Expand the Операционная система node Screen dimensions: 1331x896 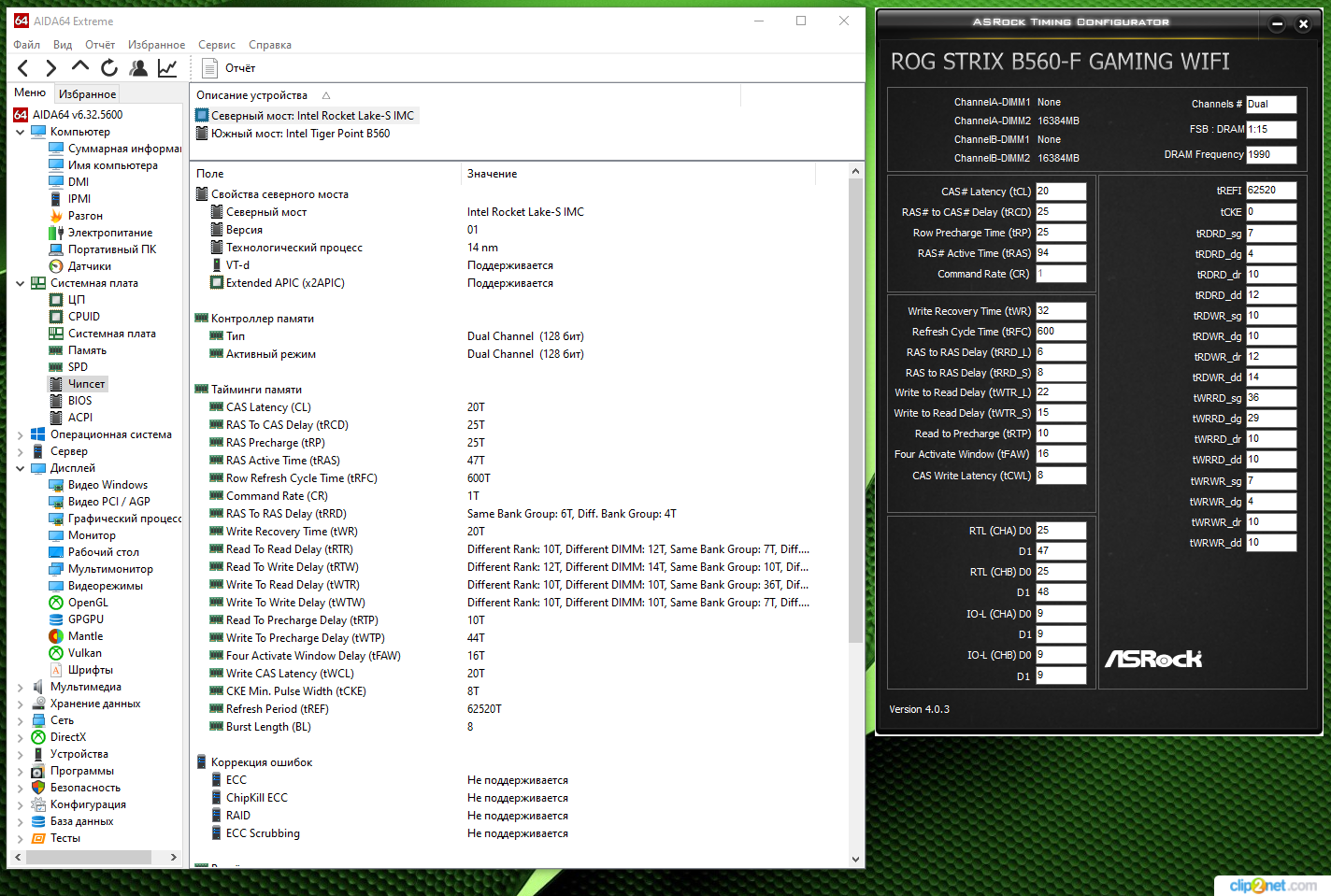[x=21, y=434]
